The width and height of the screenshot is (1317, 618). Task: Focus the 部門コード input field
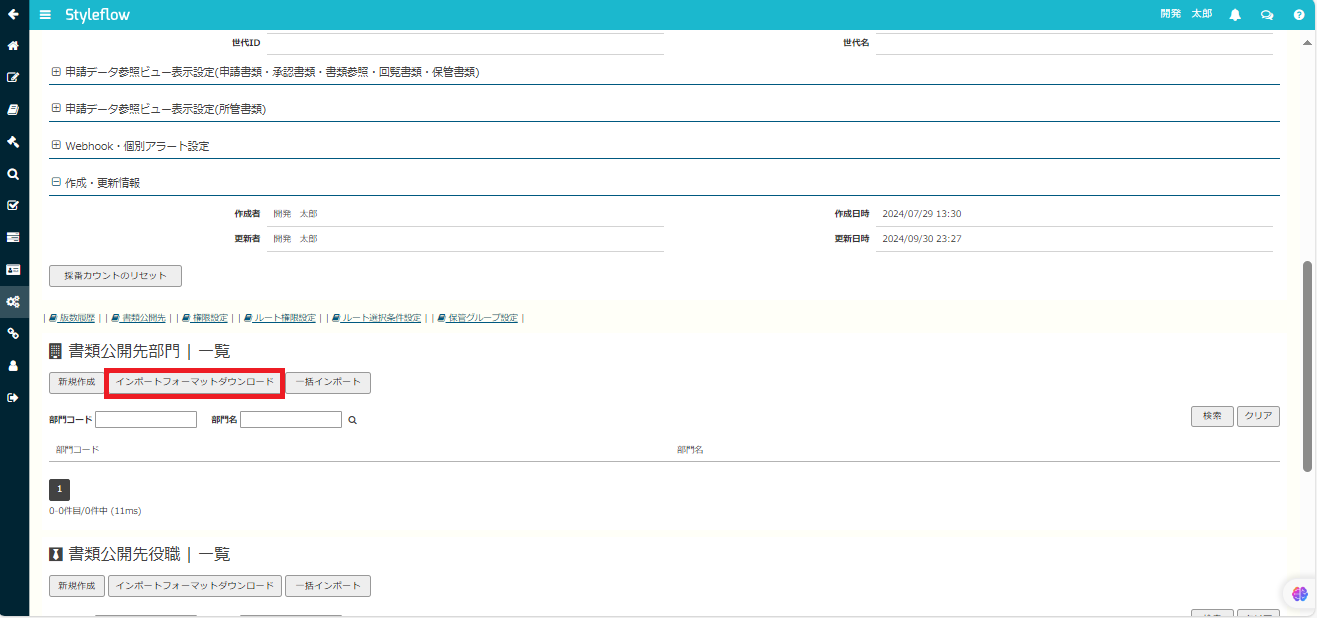[146, 420]
